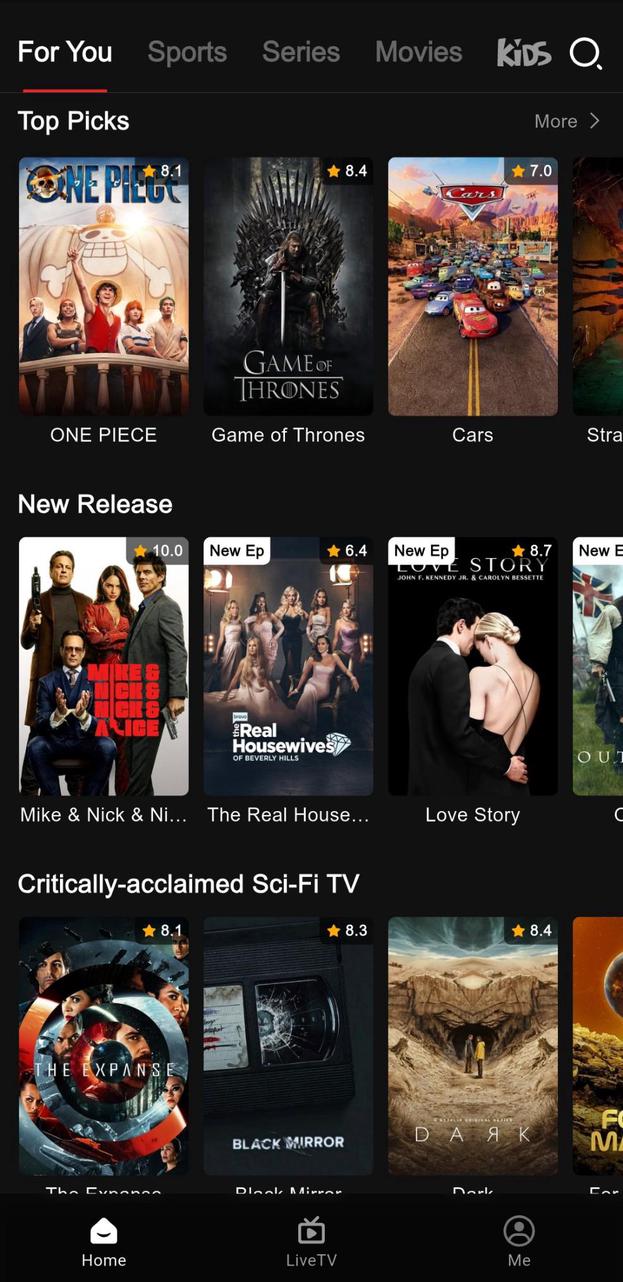Switch to the Sports tab
The image size is (623, 1282).
(x=187, y=52)
